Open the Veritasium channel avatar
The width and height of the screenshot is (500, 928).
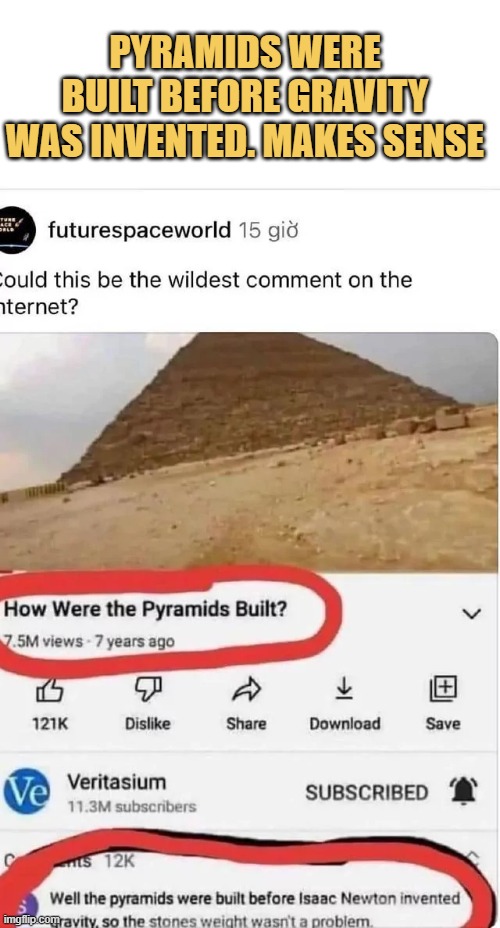click(x=27, y=791)
